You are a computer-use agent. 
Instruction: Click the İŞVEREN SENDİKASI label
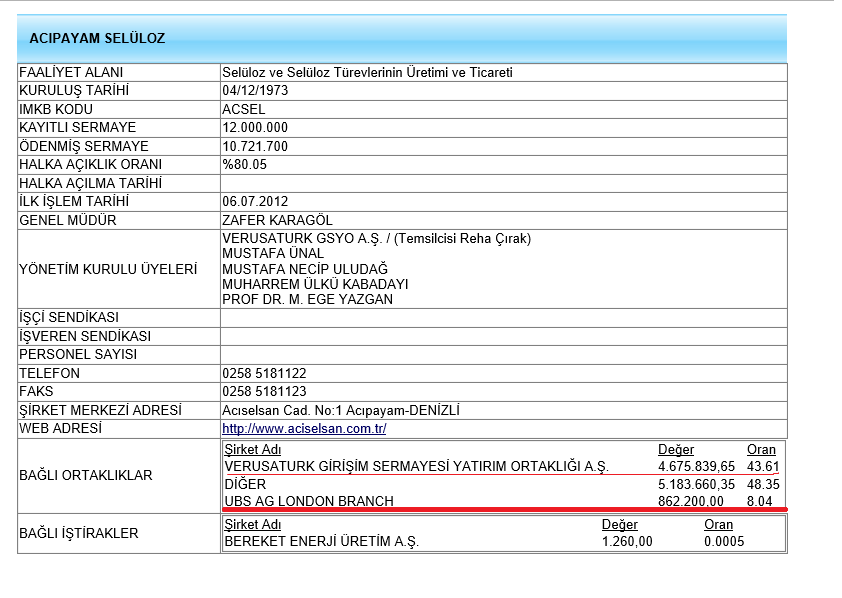tap(85, 337)
